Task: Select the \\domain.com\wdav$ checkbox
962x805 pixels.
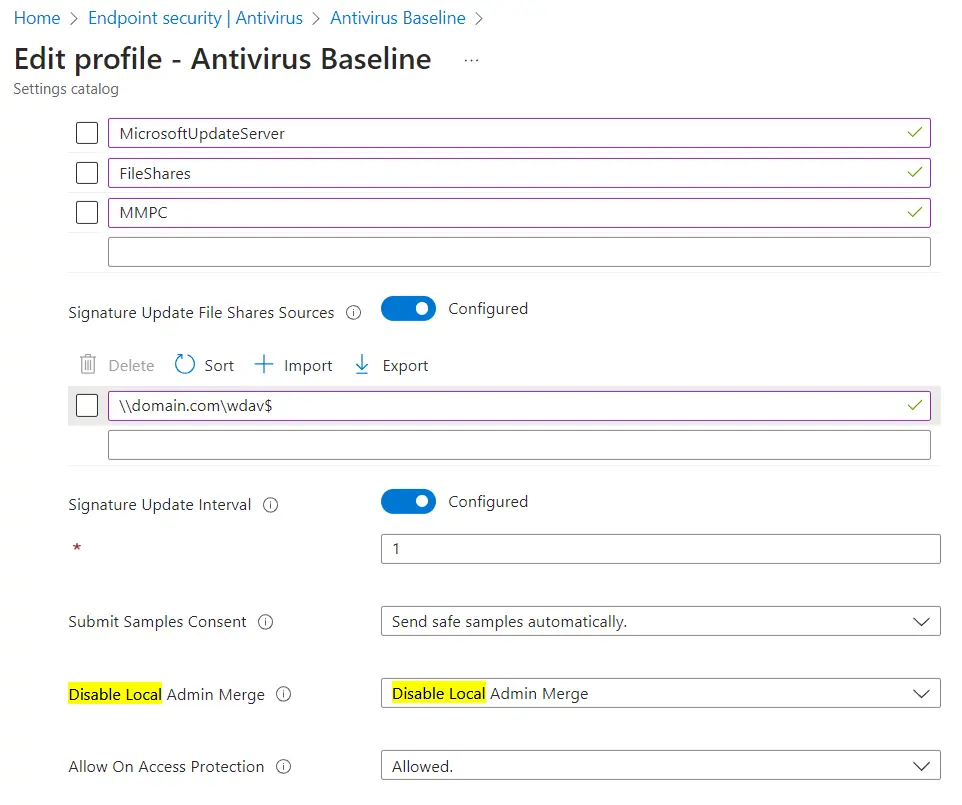Action: tap(87, 405)
